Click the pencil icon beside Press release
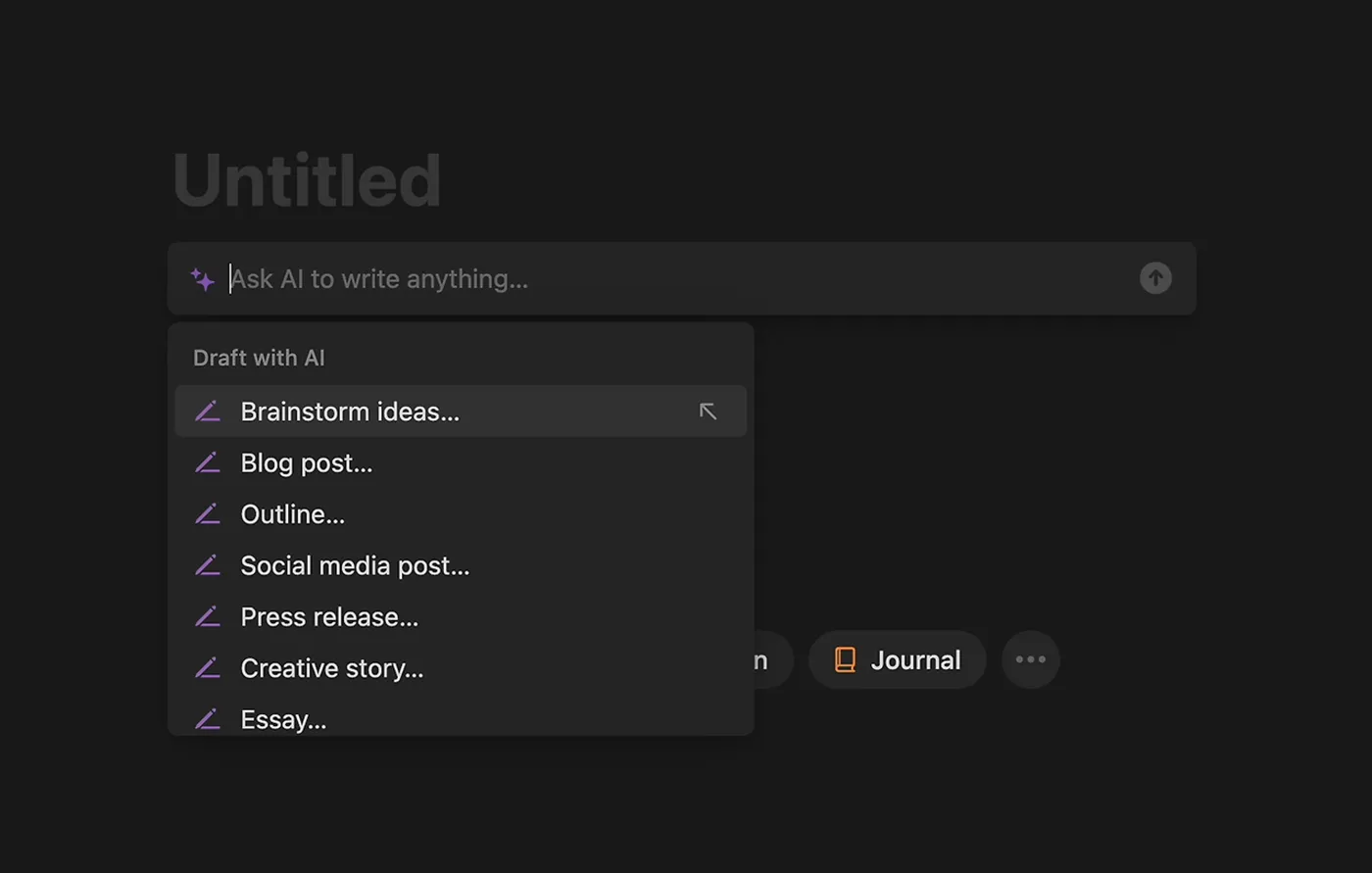This screenshot has height=873, width=1372. coord(207,617)
